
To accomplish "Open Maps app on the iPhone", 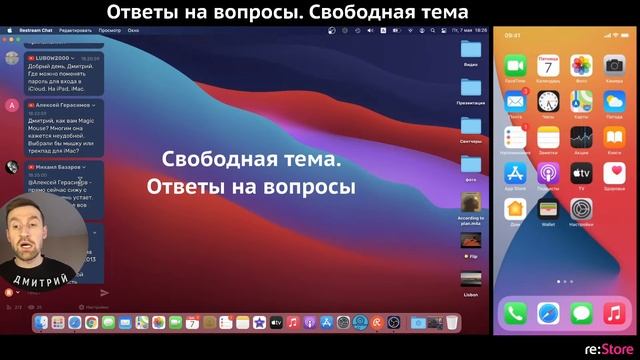I will click(x=581, y=102).
